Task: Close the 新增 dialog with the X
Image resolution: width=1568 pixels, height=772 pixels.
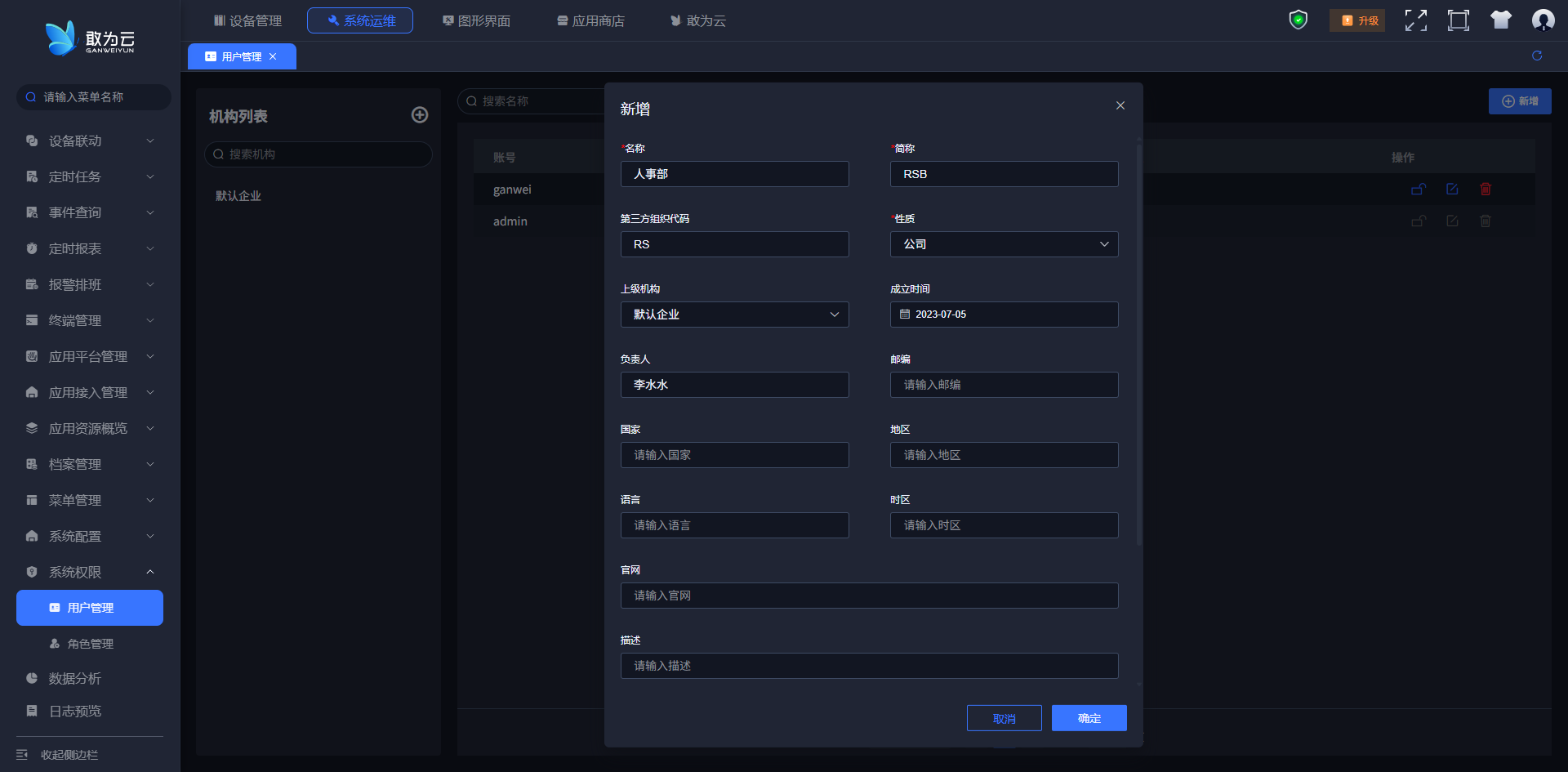Action: 1120,105
